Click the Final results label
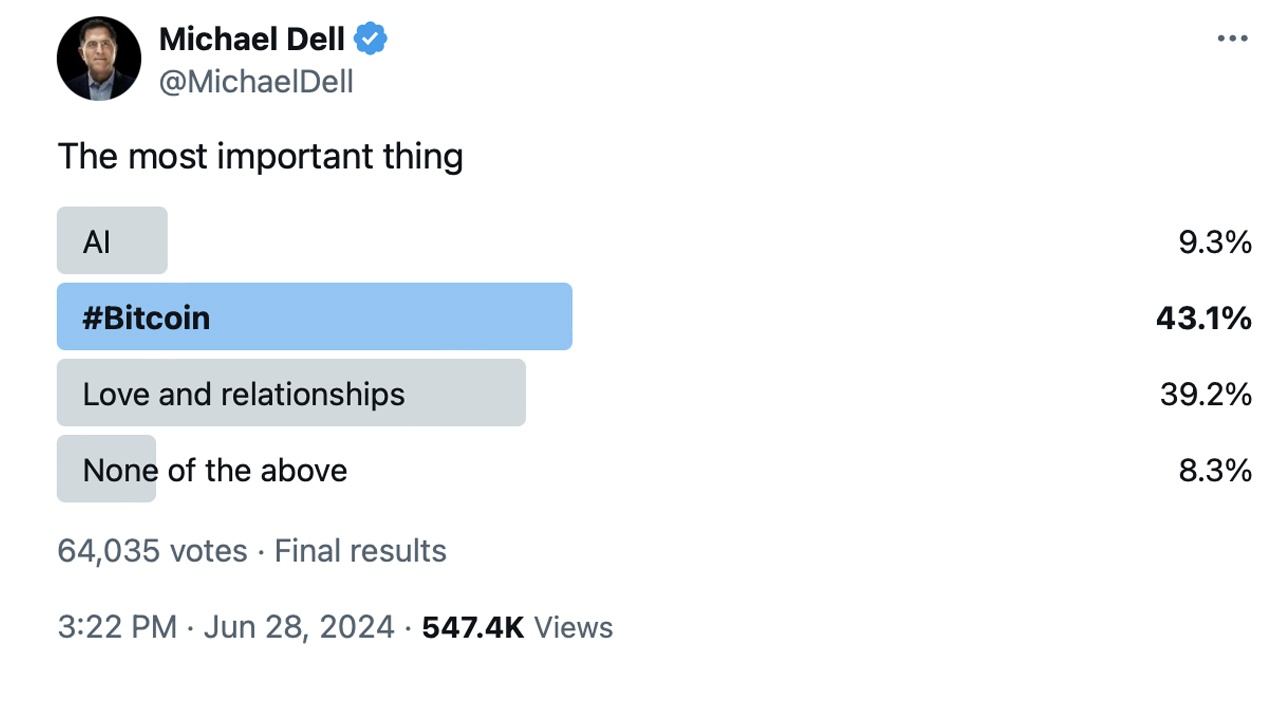 click(360, 550)
